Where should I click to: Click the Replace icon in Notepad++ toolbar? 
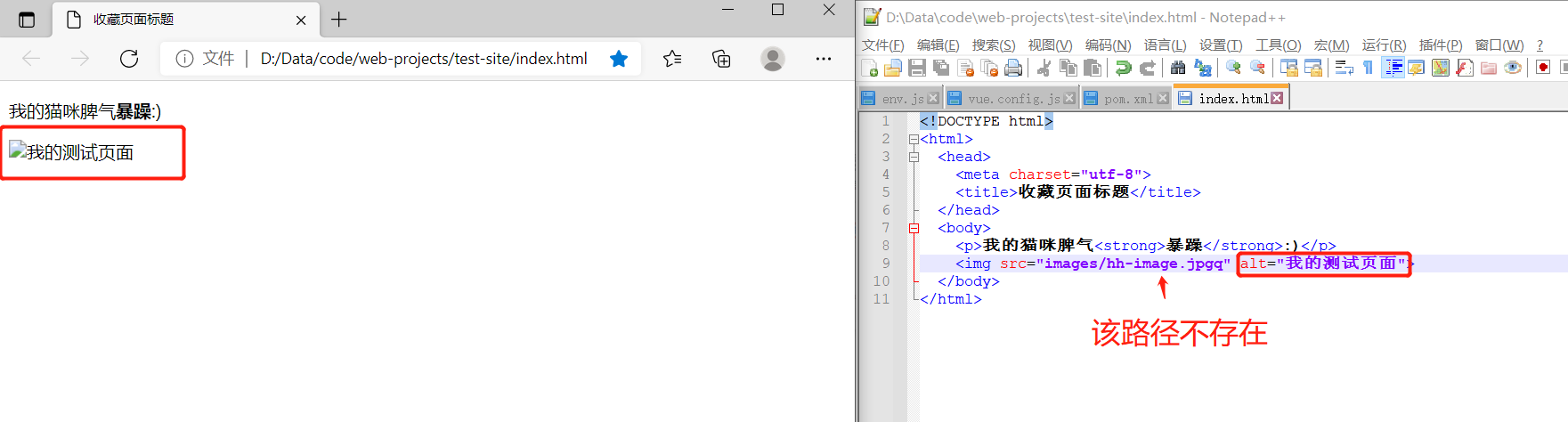coord(1203,68)
